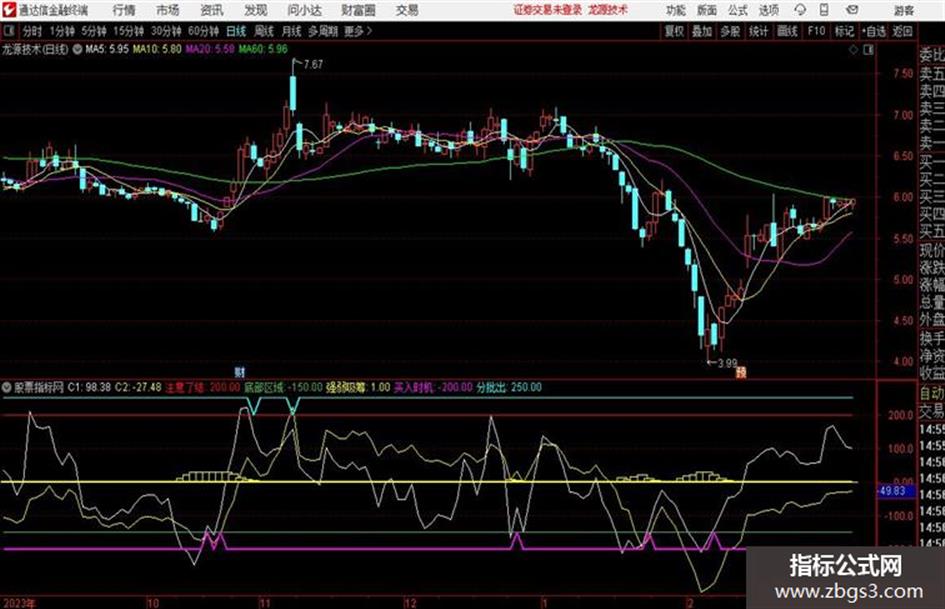Click the 游客 guest account label
Image resolution: width=945 pixels, height=609 pixels.
pyautogui.click(x=903, y=10)
